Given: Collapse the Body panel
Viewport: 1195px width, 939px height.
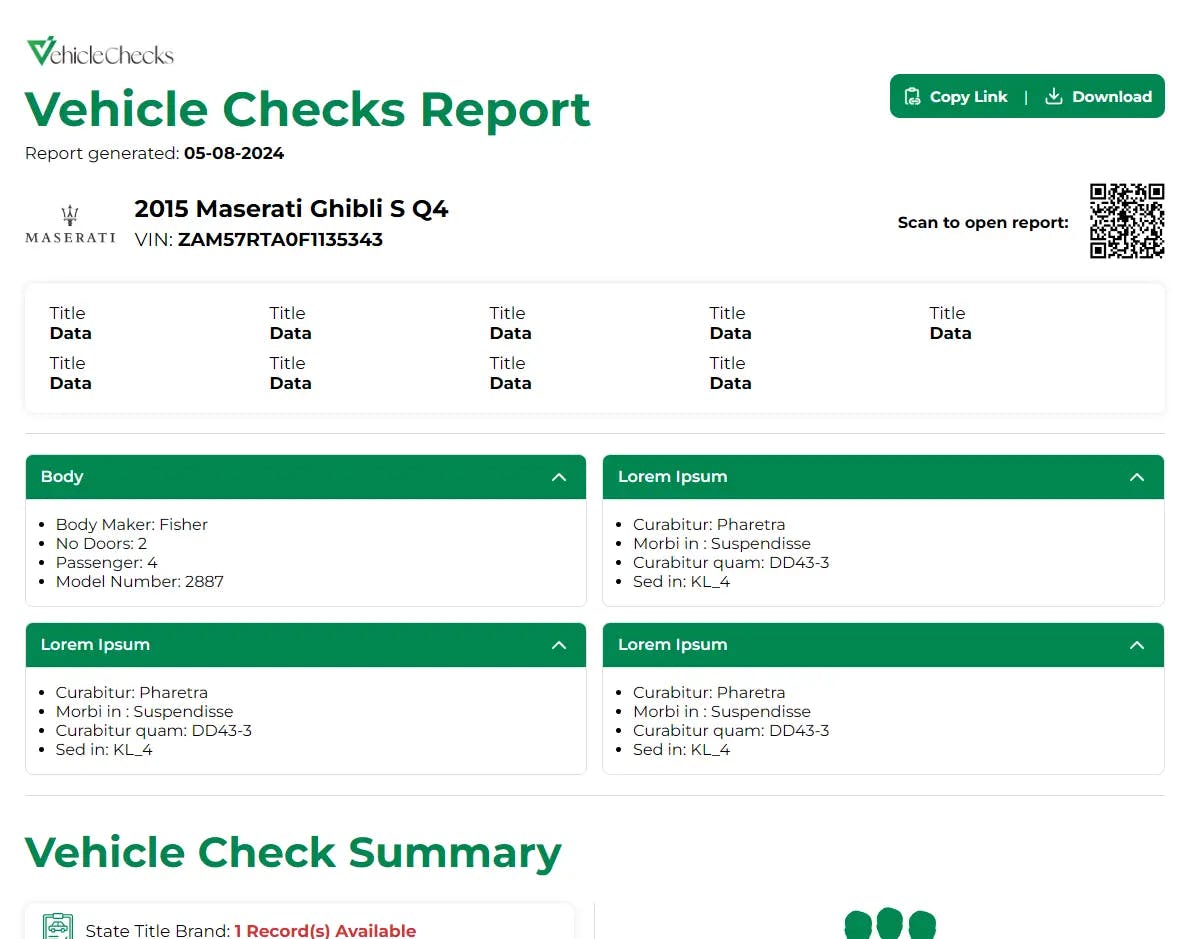Looking at the screenshot, I should pos(559,477).
